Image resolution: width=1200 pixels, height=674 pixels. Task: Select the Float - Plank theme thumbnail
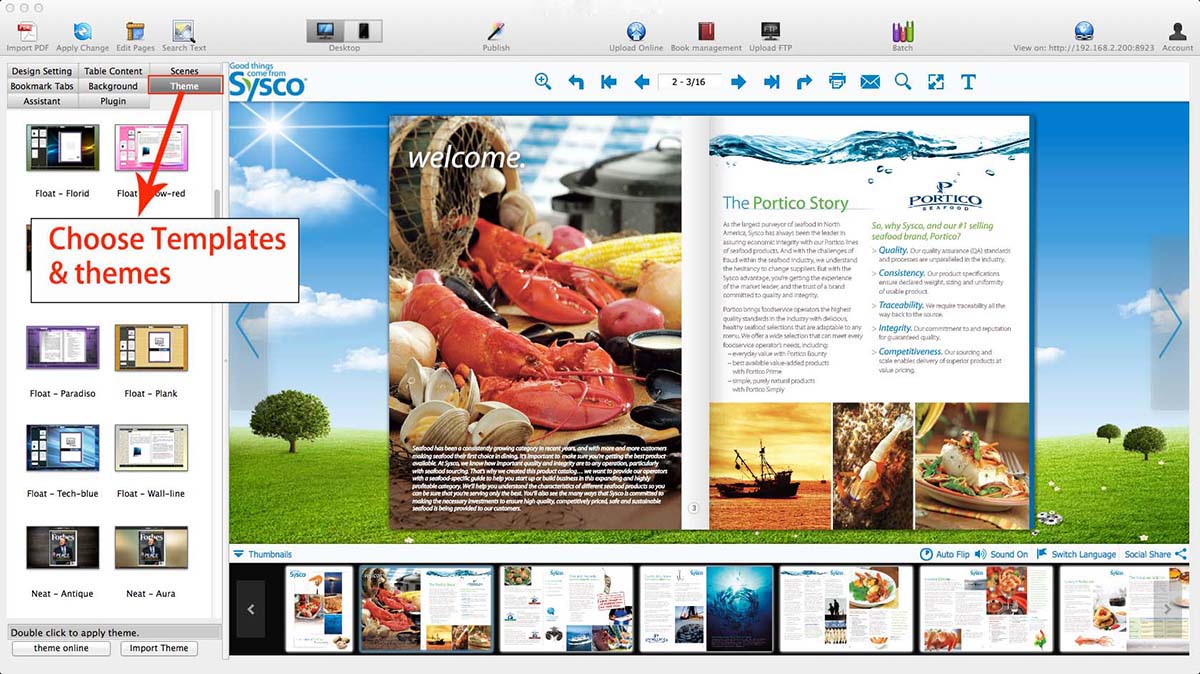pos(151,348)
